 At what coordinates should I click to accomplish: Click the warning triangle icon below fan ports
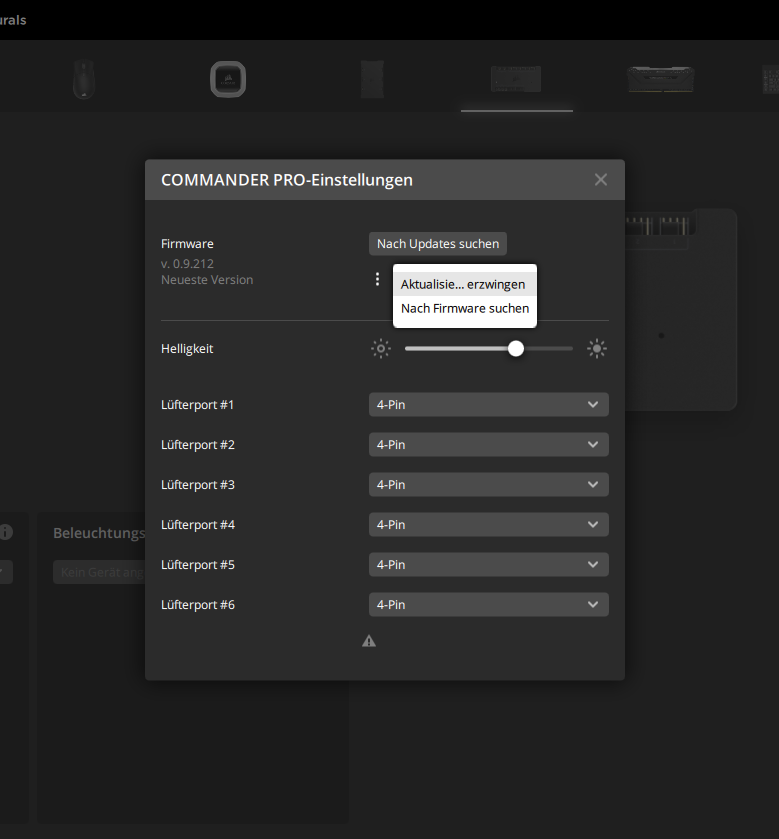pos(369,641)
